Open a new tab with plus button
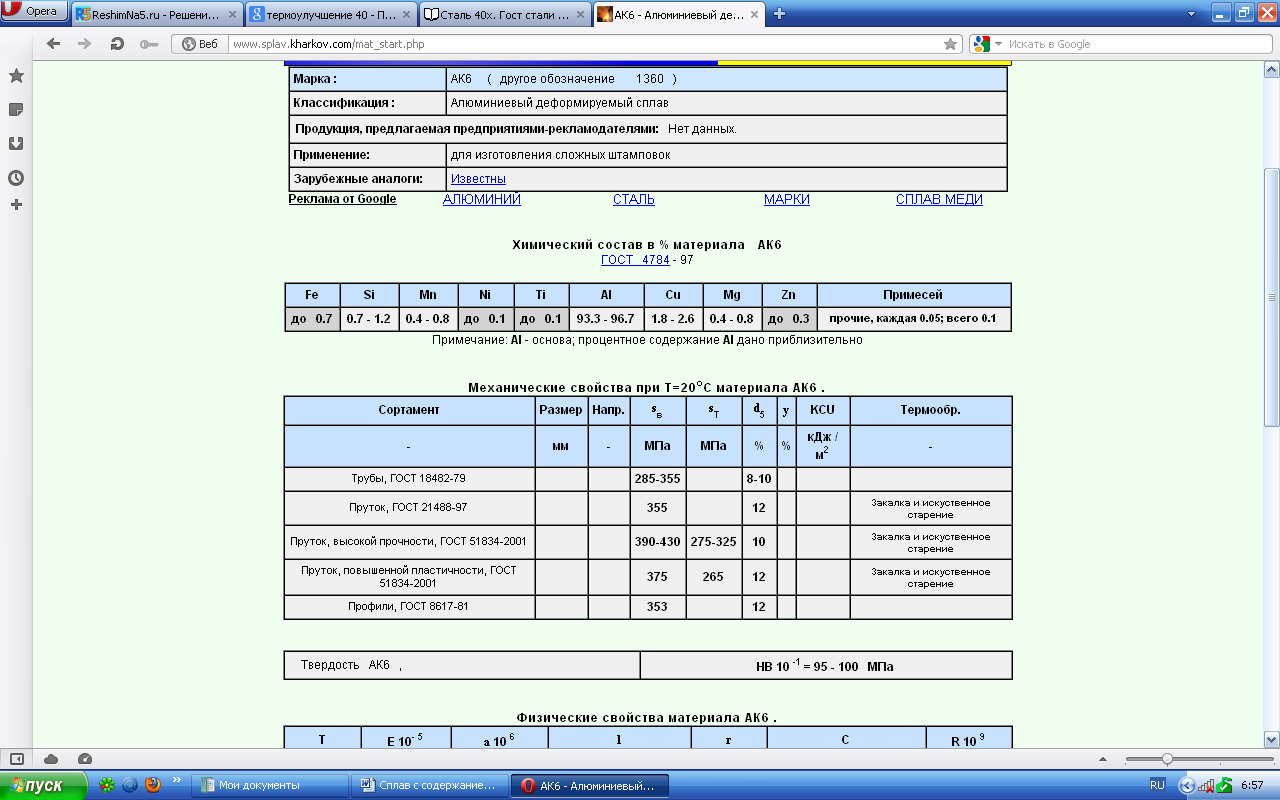This screenshot has width=1280, height=800. tap(780, 14)
